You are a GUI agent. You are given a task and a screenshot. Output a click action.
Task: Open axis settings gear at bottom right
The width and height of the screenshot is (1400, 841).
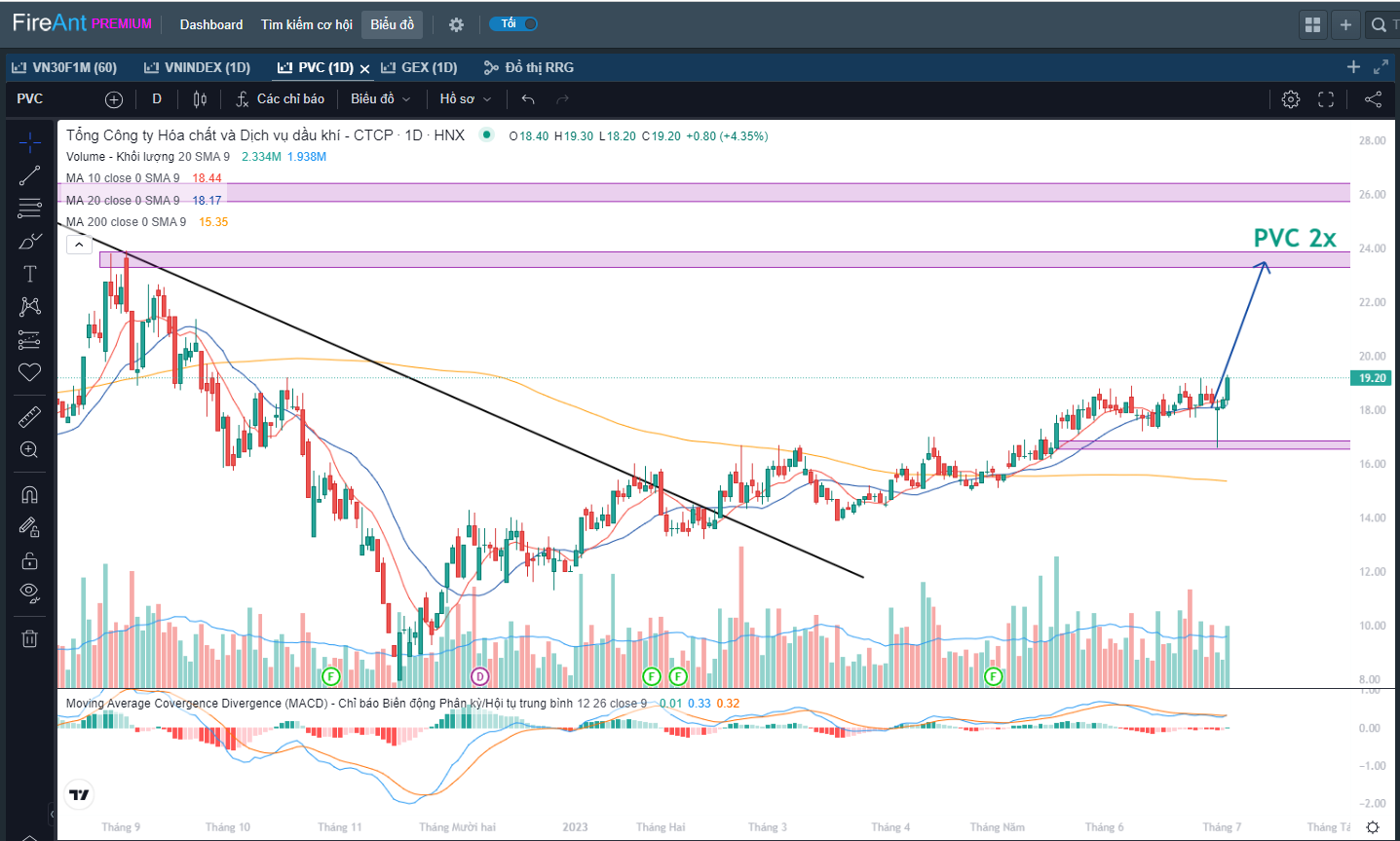1373,827
